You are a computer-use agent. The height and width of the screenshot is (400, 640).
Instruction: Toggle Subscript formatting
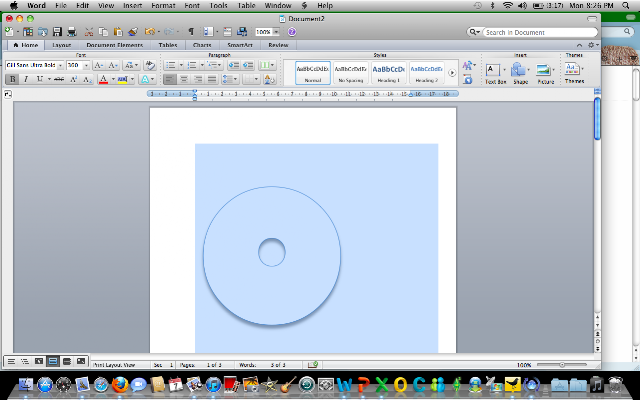point(87,79)
